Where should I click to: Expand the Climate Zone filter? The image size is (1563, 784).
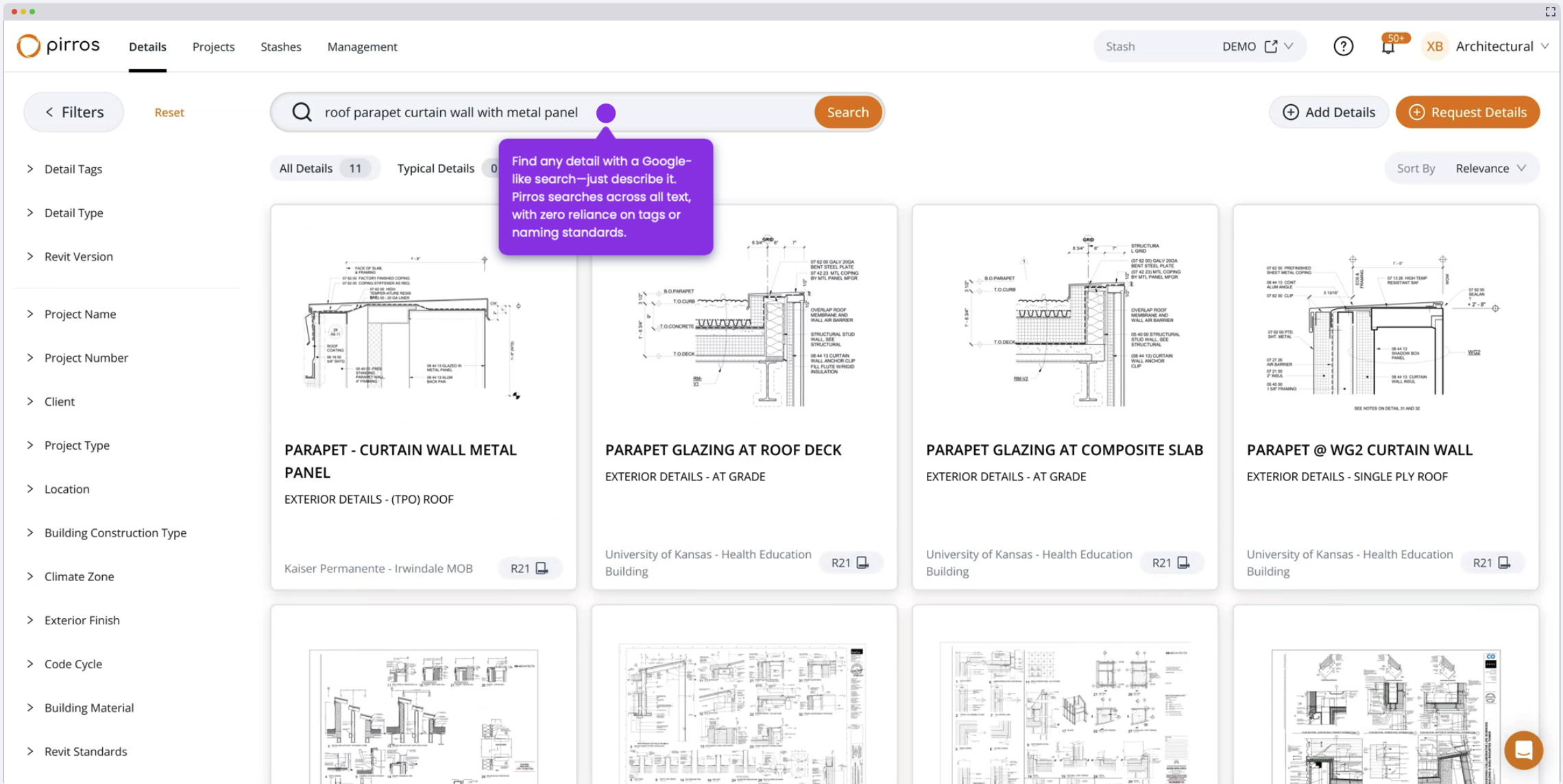coord(79,576)
